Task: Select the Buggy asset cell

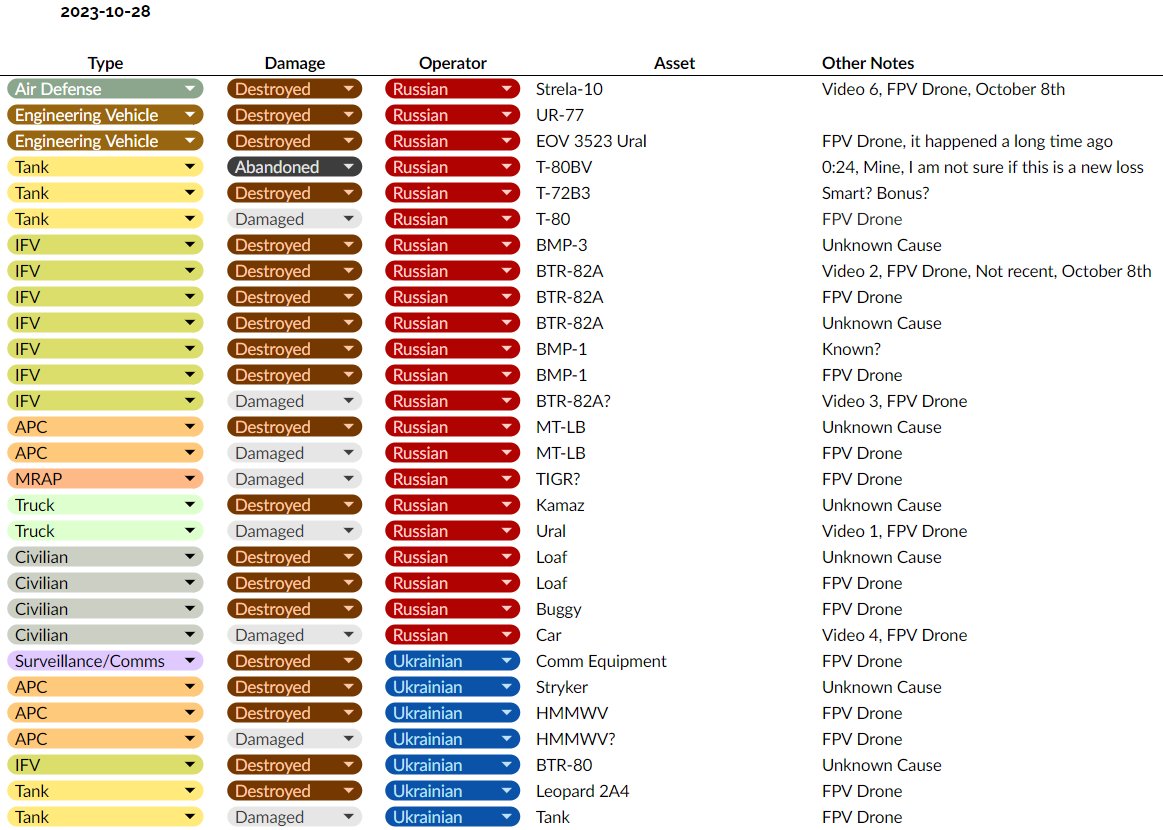Action: click(559, 609)
